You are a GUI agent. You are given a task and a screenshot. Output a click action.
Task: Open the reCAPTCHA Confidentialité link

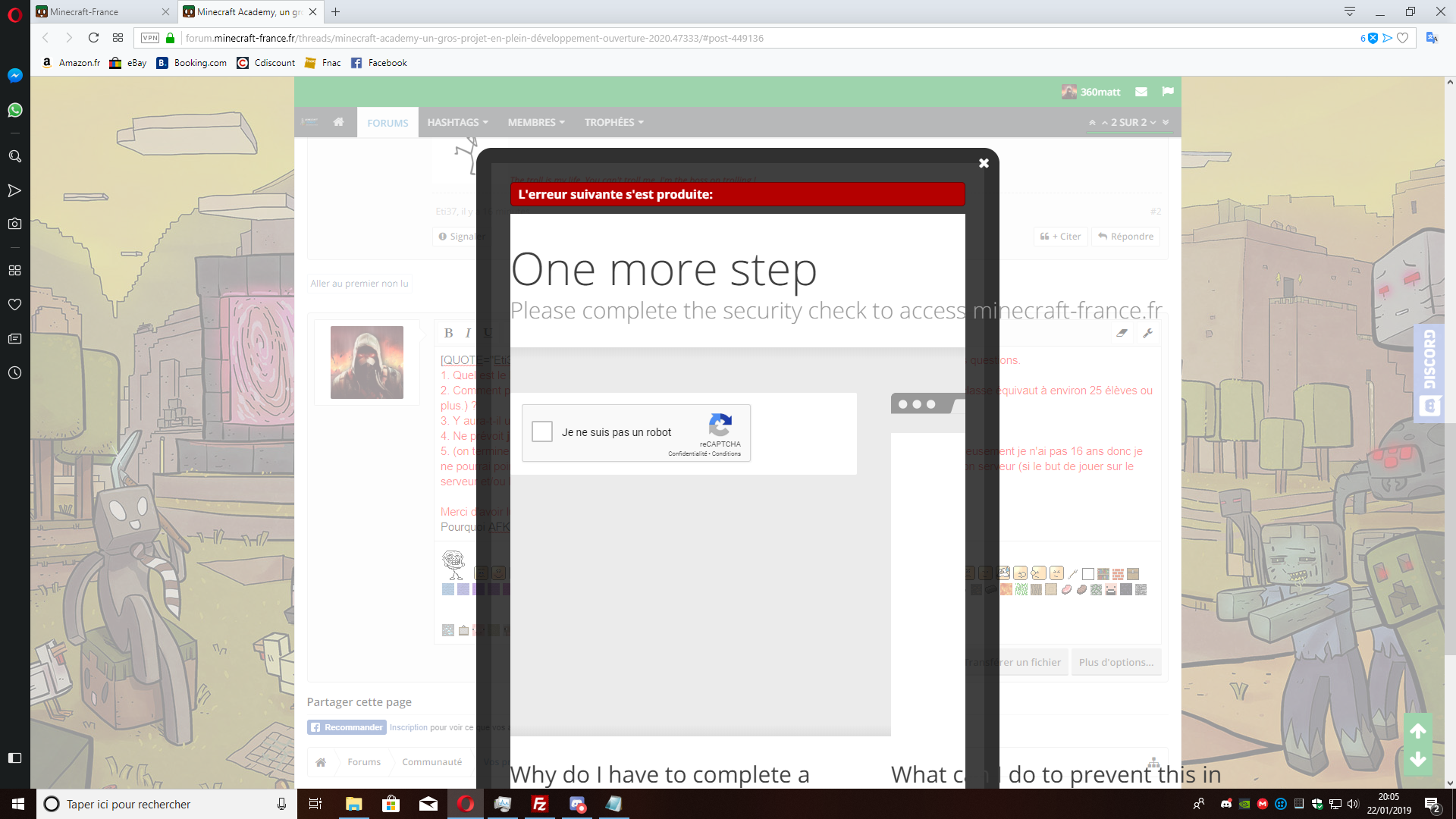click(x=687, y=453)
